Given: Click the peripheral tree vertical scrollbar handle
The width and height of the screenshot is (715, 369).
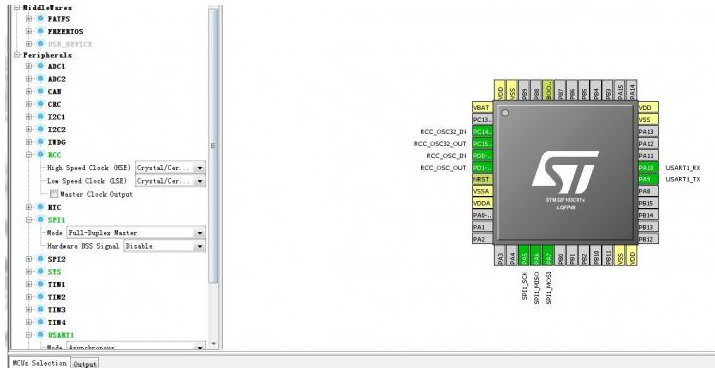Looking at the screenshot, I should 213,146.
